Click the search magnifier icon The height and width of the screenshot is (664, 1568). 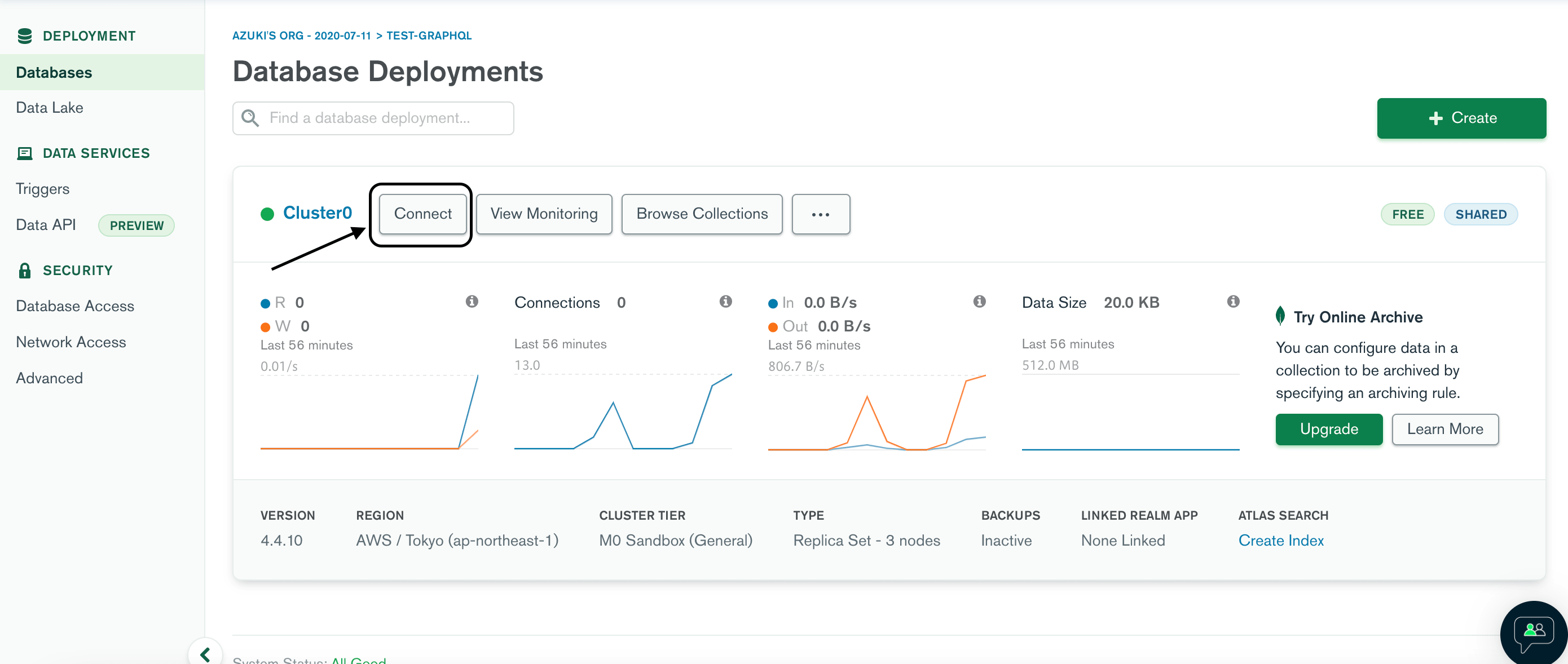[x=250, y=118]
